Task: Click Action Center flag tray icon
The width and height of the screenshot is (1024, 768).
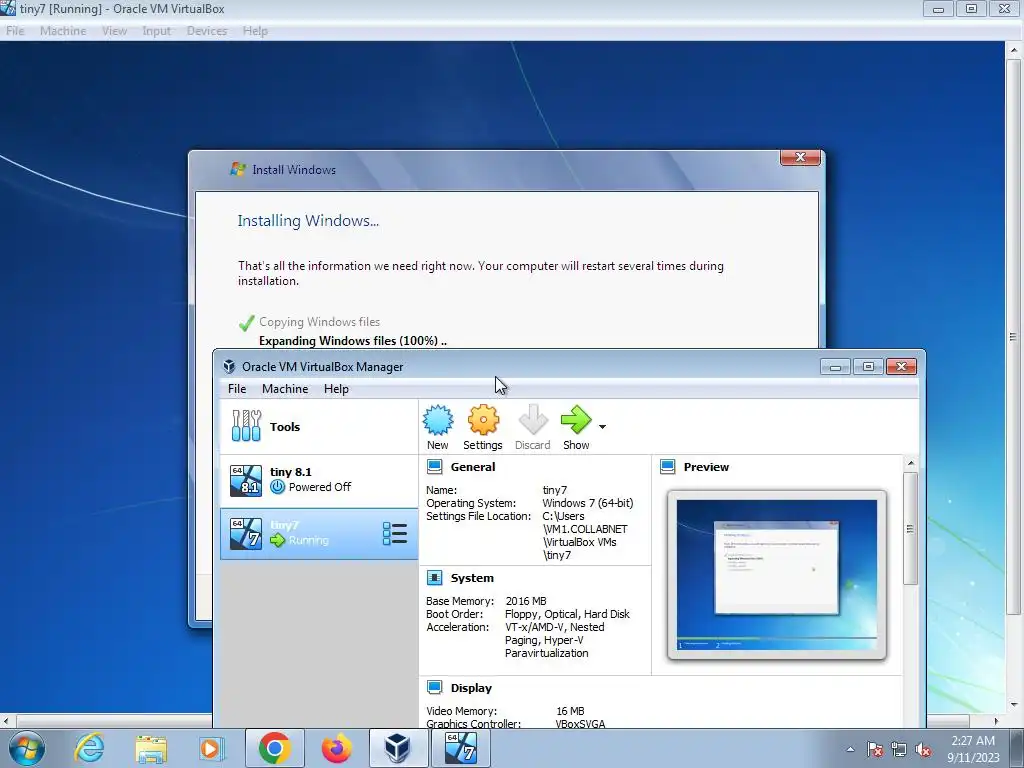Action: point(874,749)
